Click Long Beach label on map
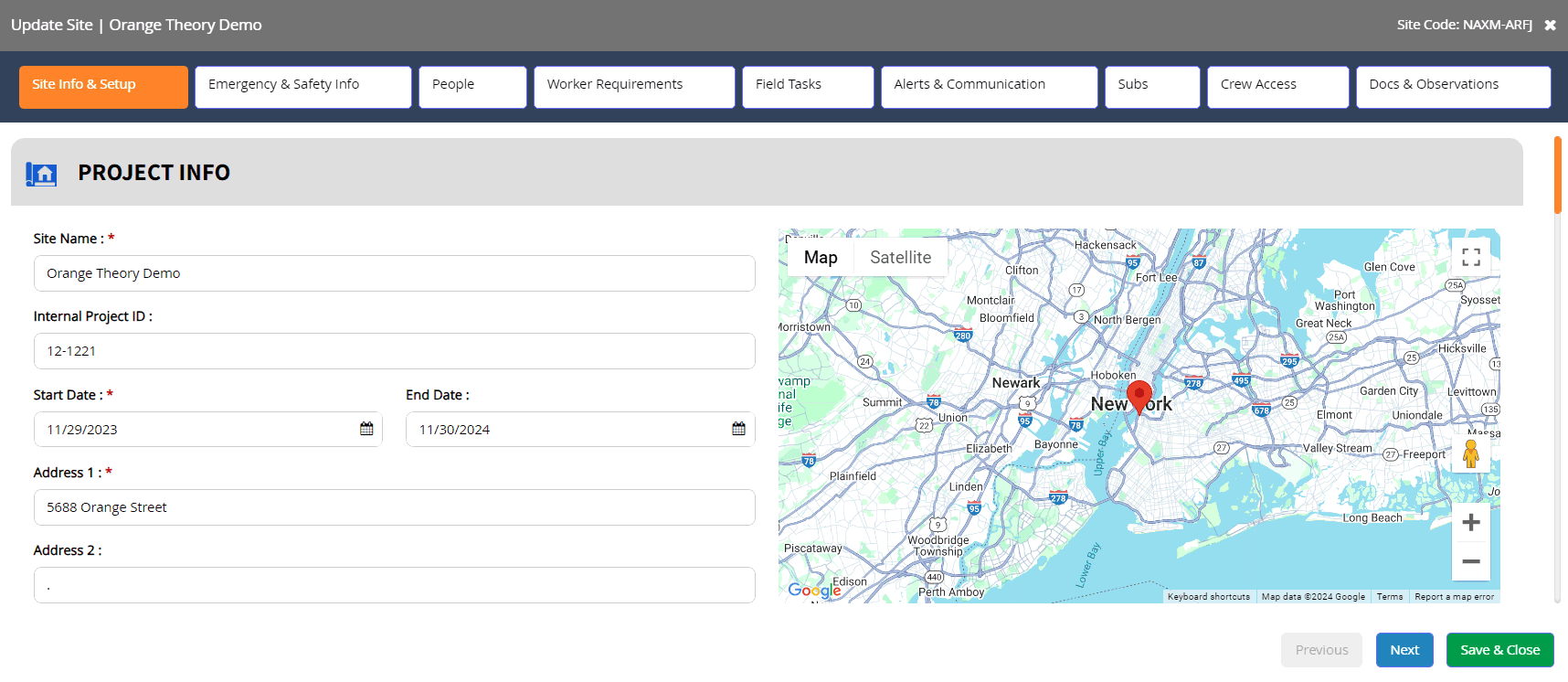 1372,518
